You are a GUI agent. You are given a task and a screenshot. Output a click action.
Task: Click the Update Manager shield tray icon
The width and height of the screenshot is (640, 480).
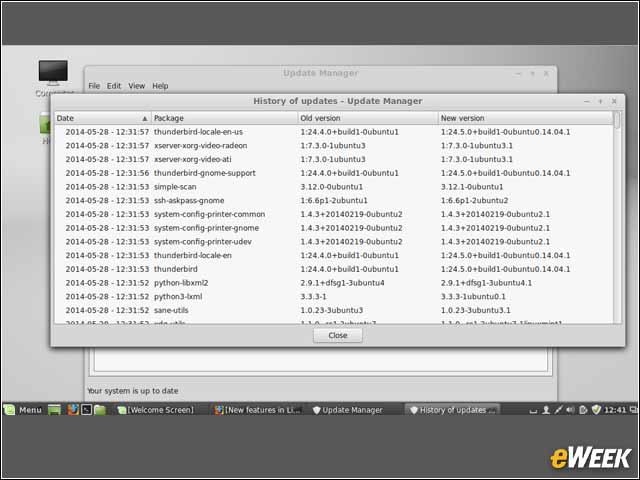[x=596, y=409]
